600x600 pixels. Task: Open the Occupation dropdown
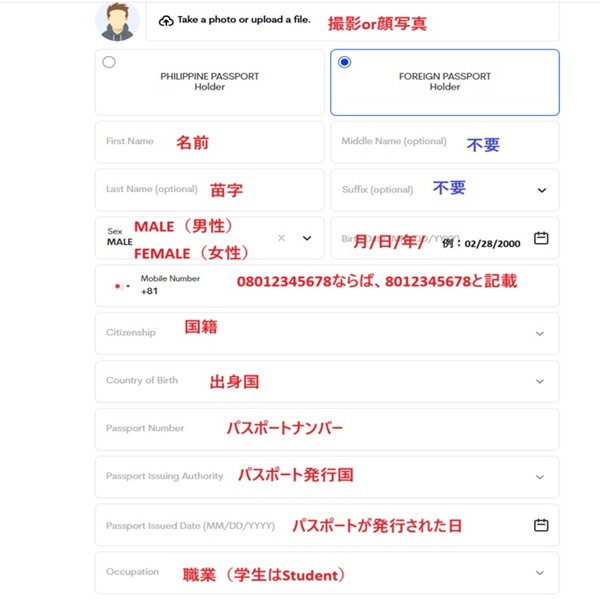[x=541, y=573]
